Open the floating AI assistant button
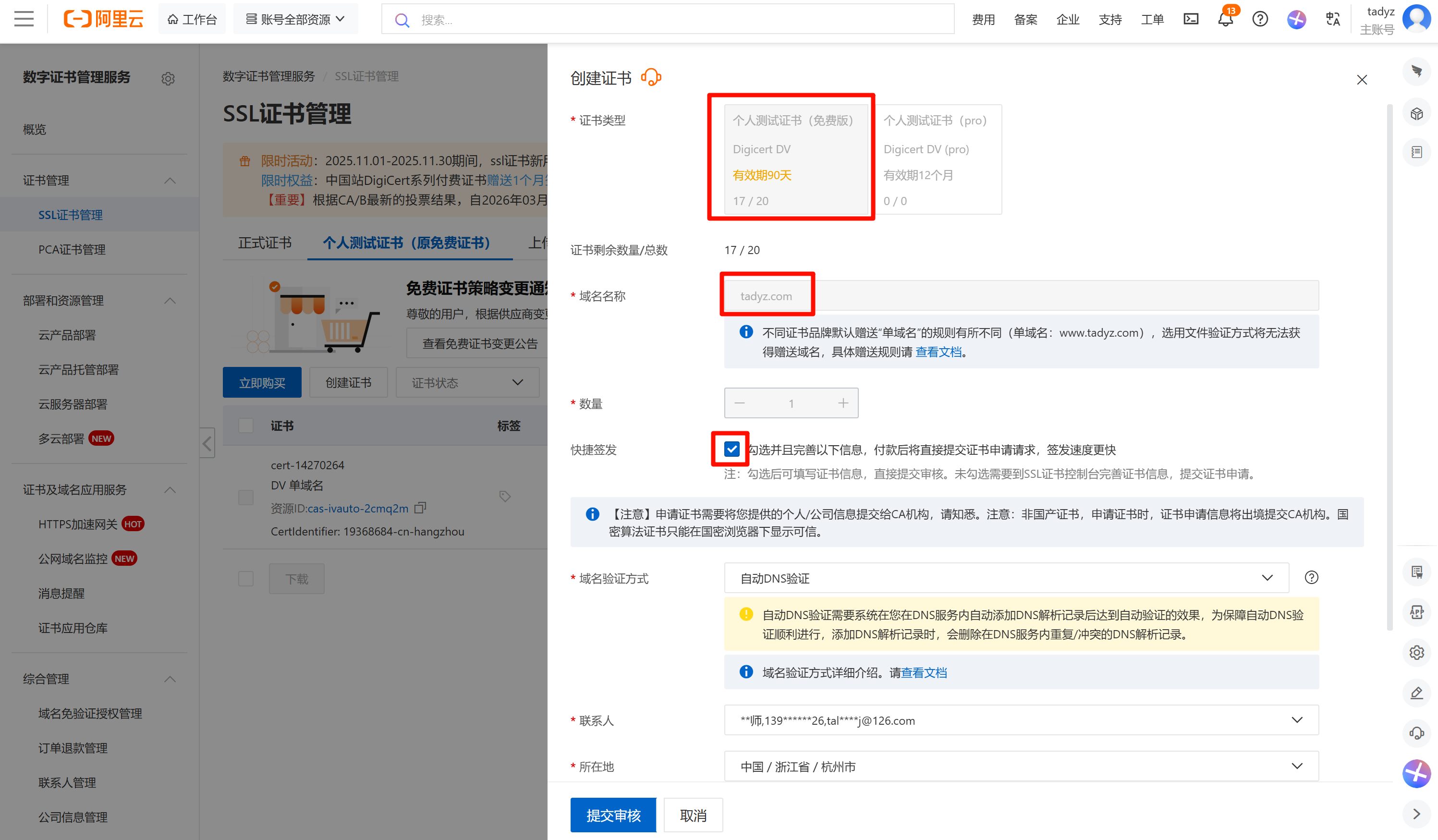 tap(1417, 773)
